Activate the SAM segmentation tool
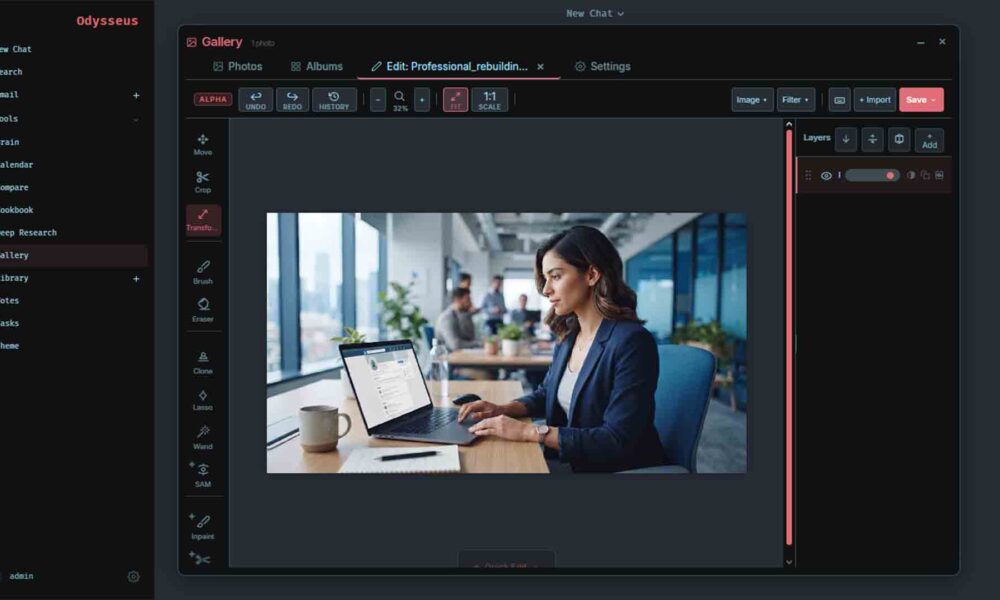 pos(203,475)
